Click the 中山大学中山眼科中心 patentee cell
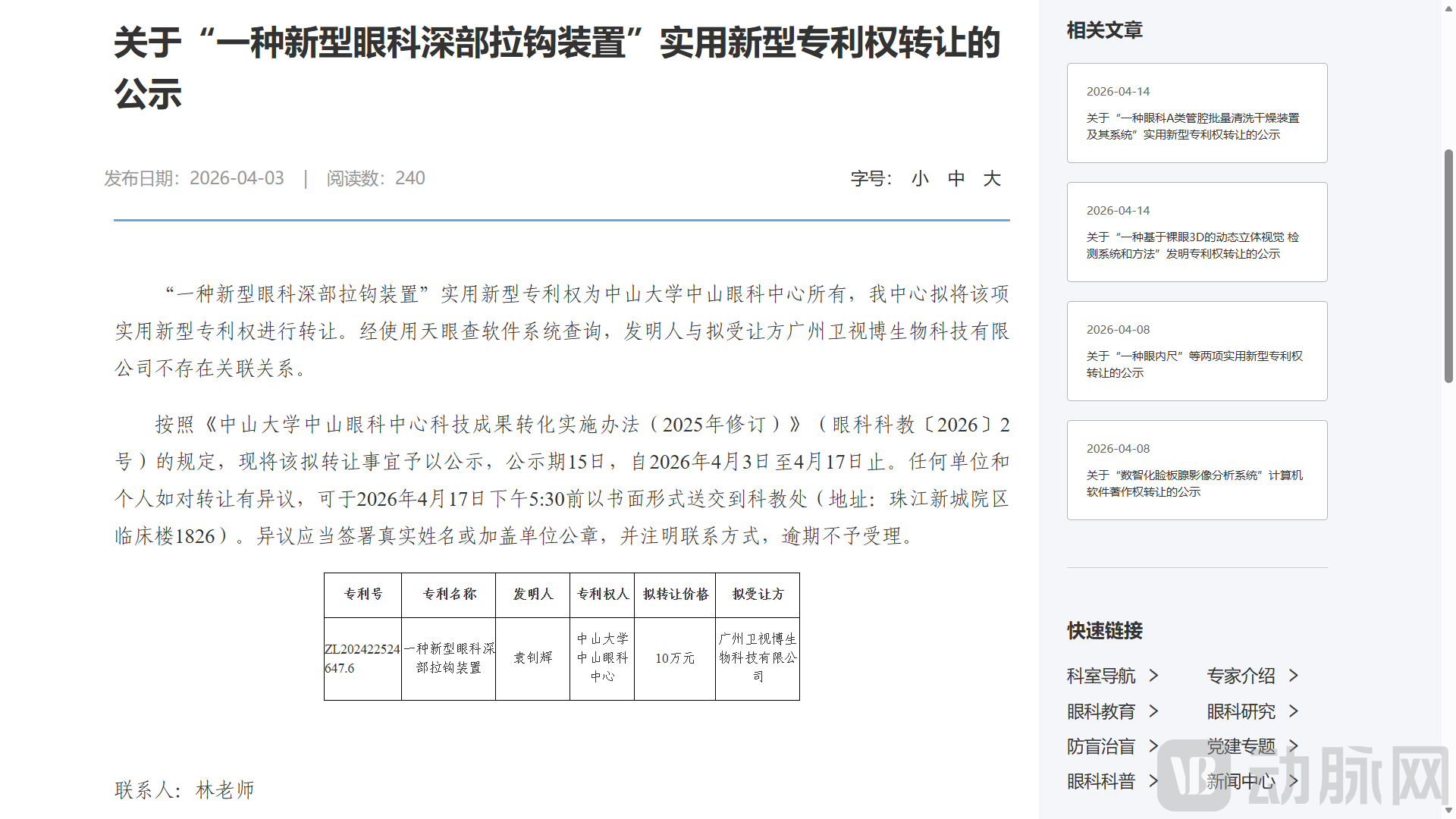This screenshot has width=1456, height=819. click(602, 658)
